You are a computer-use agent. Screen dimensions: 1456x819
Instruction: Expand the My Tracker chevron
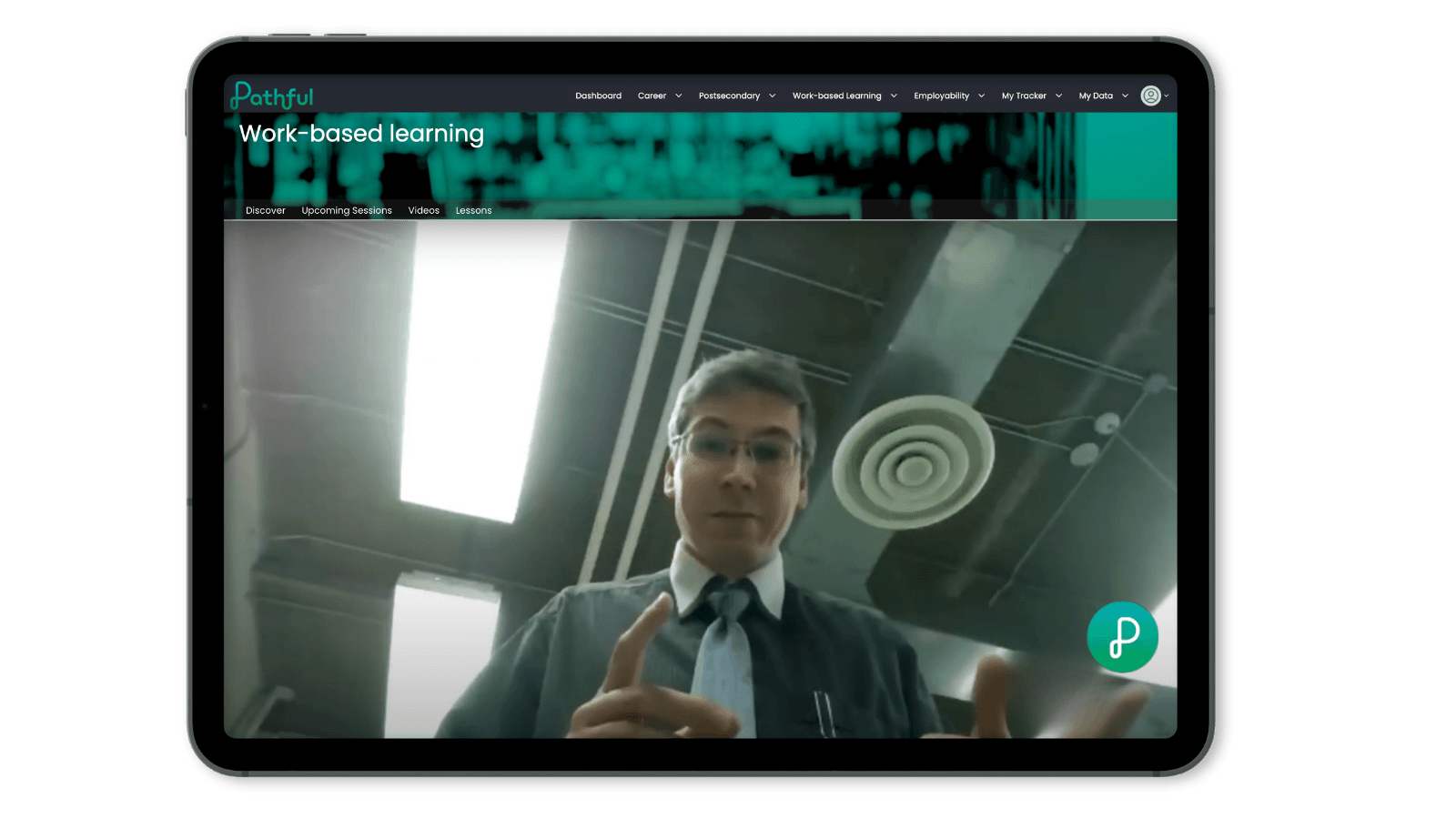pyautogui.click(x=1058, y=96)
